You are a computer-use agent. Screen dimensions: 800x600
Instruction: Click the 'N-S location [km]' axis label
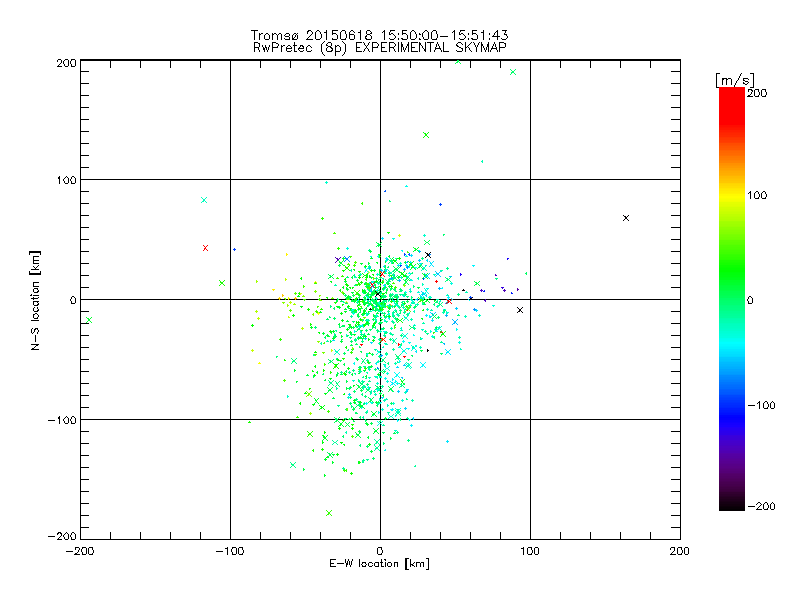pyautogui.click(x=35, y=300)
